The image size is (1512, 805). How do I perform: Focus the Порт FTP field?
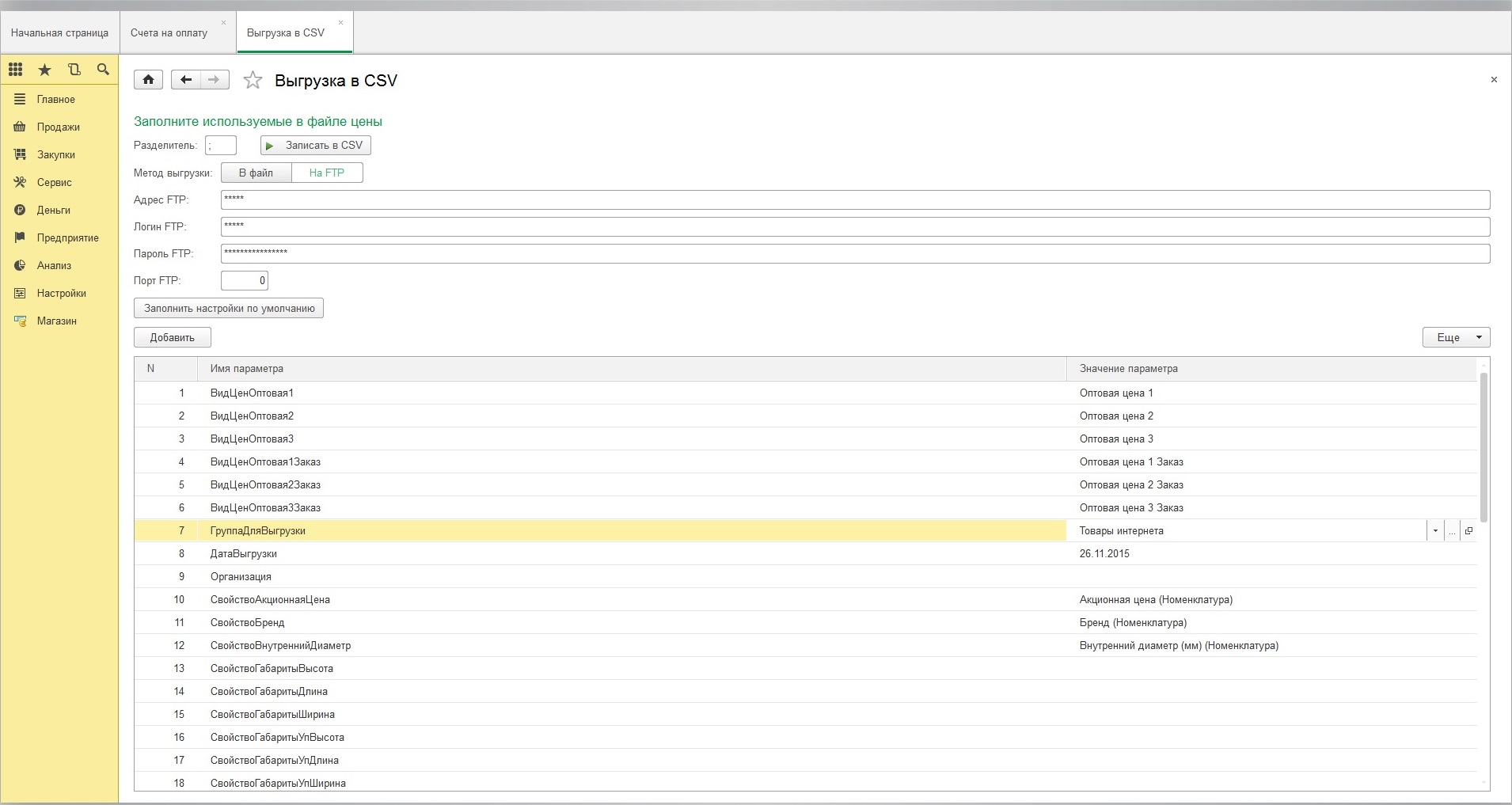245,280
